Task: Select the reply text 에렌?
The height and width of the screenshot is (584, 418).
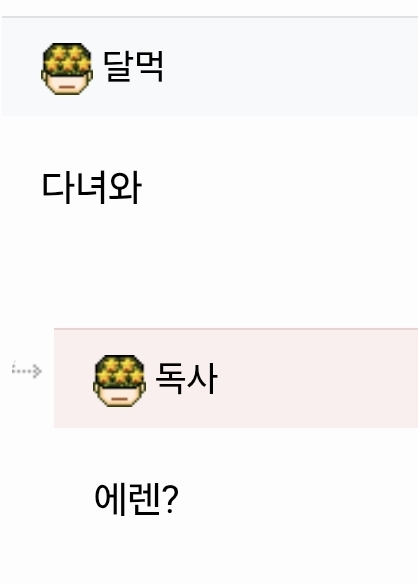Action: pyautogui.click(x=137, y=499)
